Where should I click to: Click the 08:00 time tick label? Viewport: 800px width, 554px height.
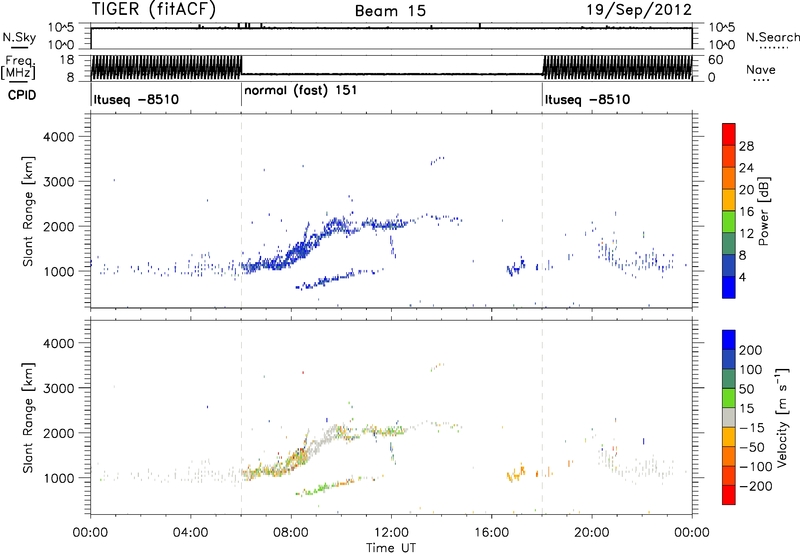291,533
